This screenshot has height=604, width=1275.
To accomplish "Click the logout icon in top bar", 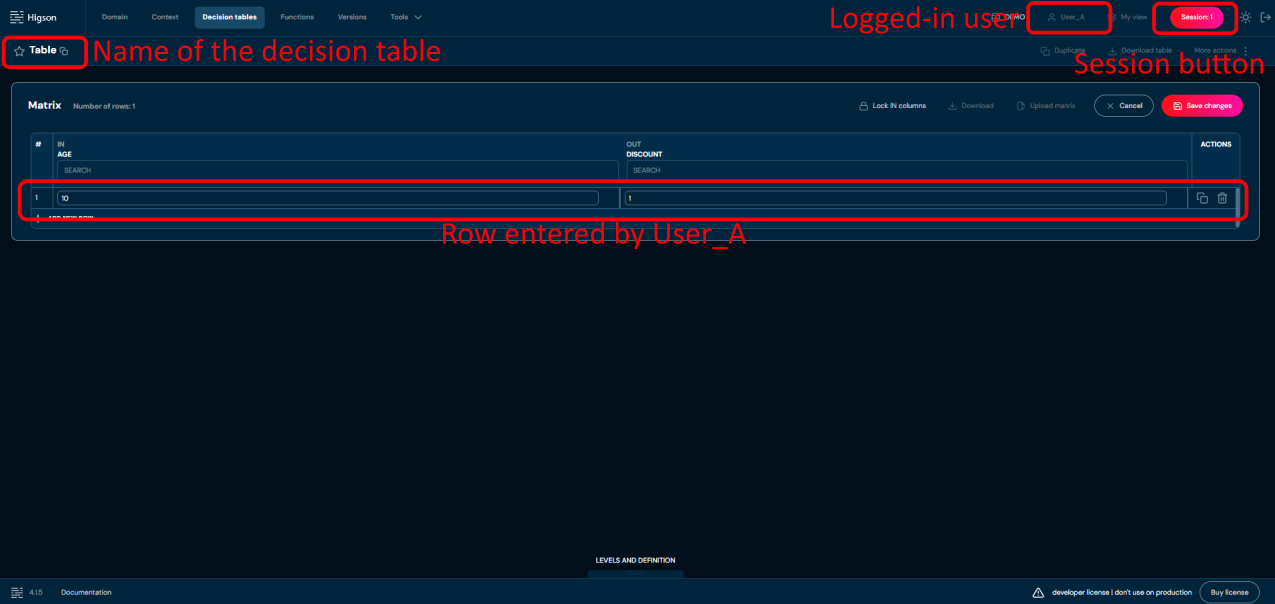I will [1265, 17].
